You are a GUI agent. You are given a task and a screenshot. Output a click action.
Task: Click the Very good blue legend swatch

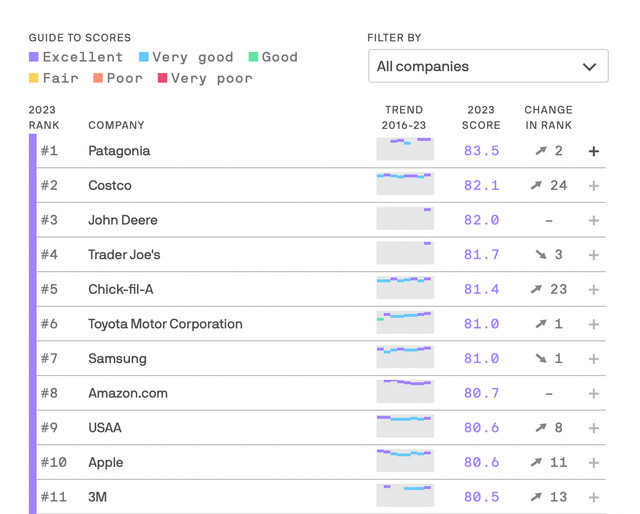[144, 57]
